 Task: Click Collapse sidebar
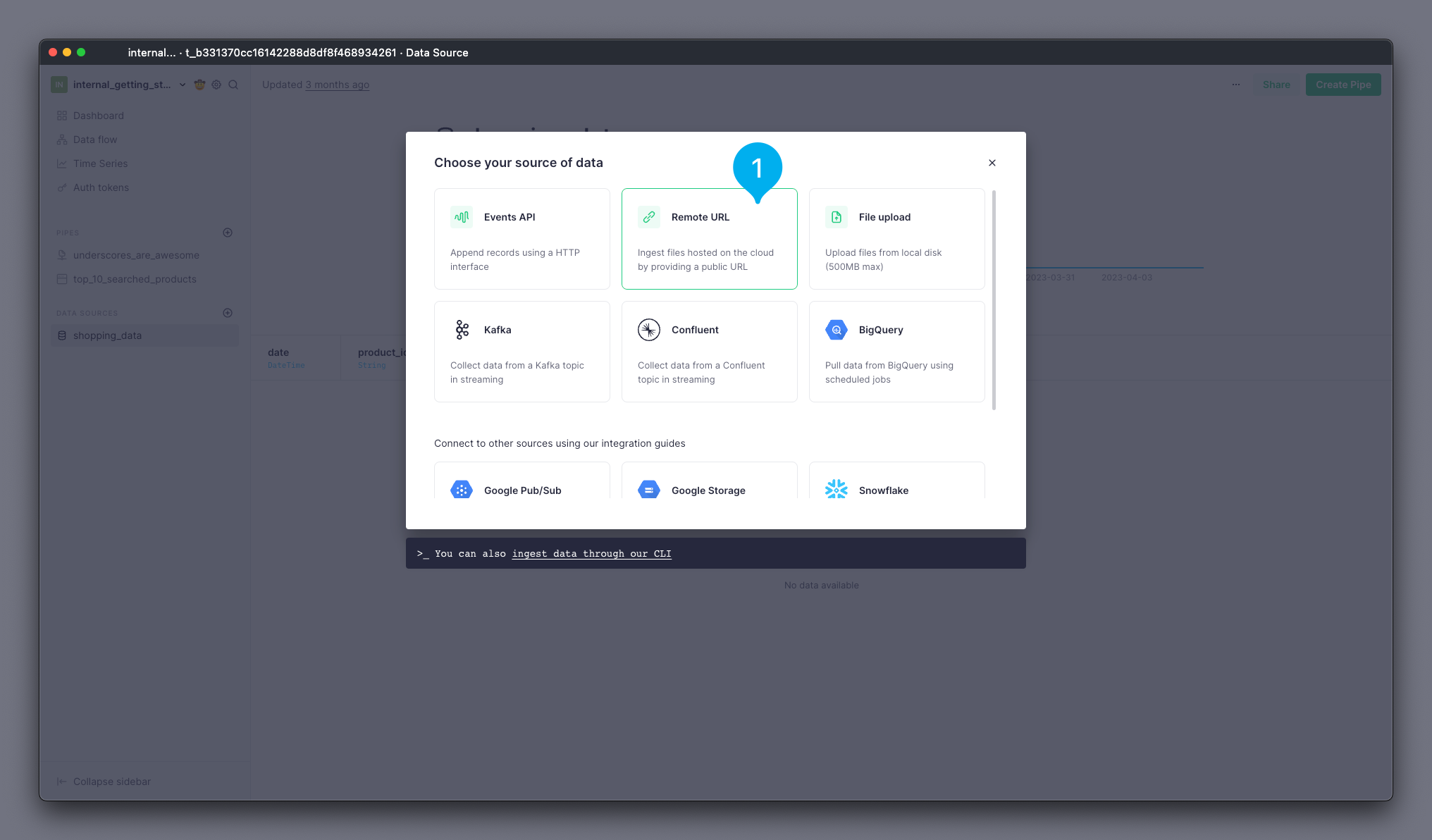point(104,782)
